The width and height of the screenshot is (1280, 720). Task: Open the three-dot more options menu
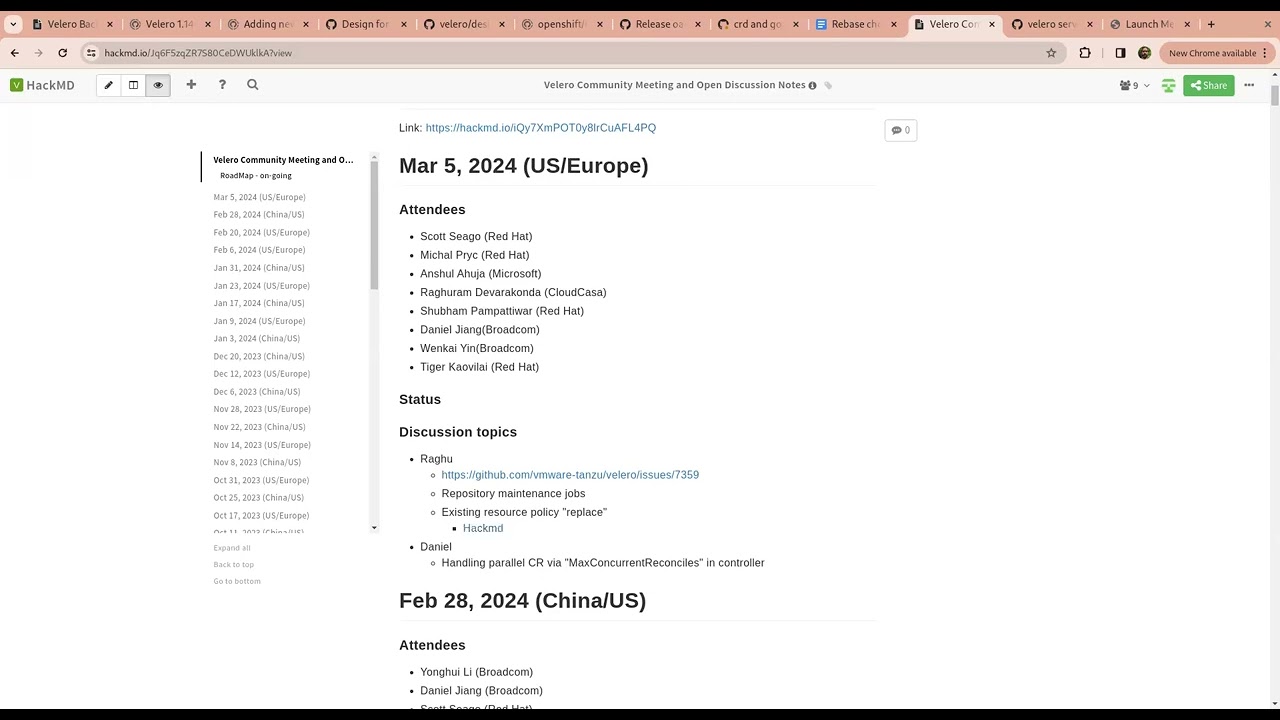point(1249,86)
